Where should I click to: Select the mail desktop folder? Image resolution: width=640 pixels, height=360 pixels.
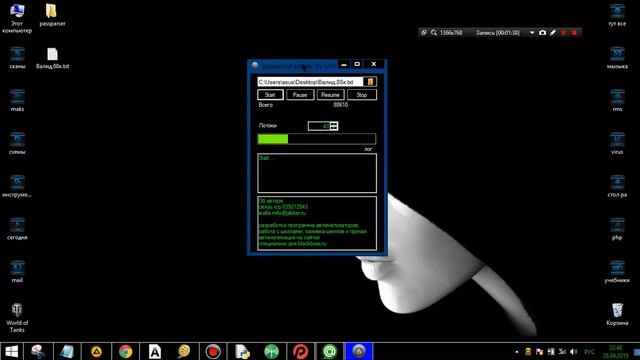coord(17,271)
